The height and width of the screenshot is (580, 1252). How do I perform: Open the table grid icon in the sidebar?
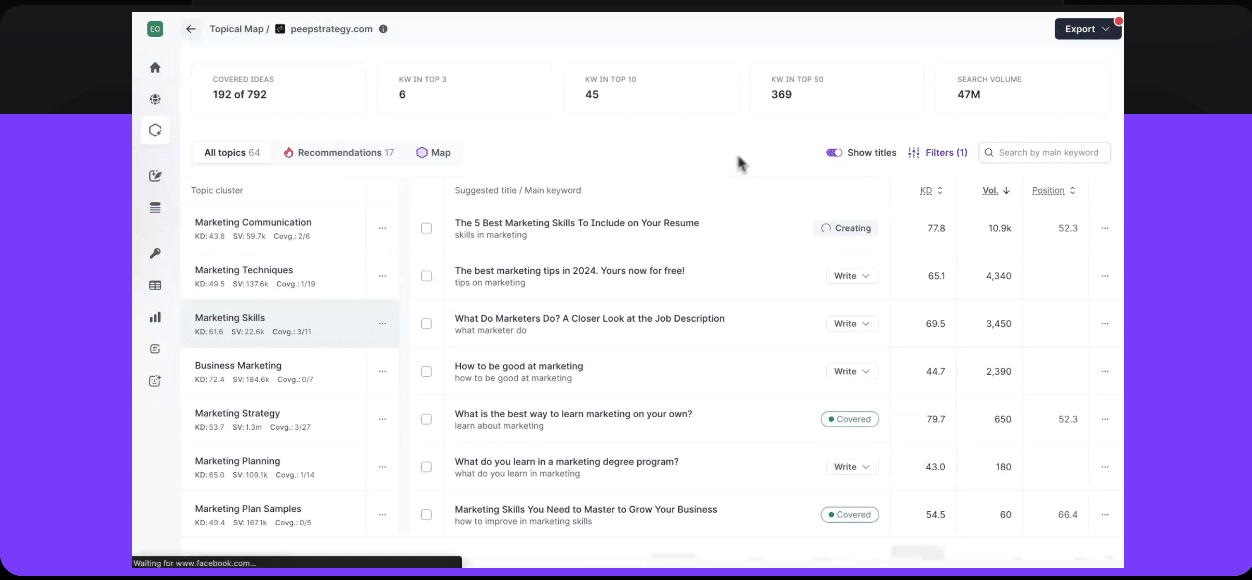pos(155,285)
